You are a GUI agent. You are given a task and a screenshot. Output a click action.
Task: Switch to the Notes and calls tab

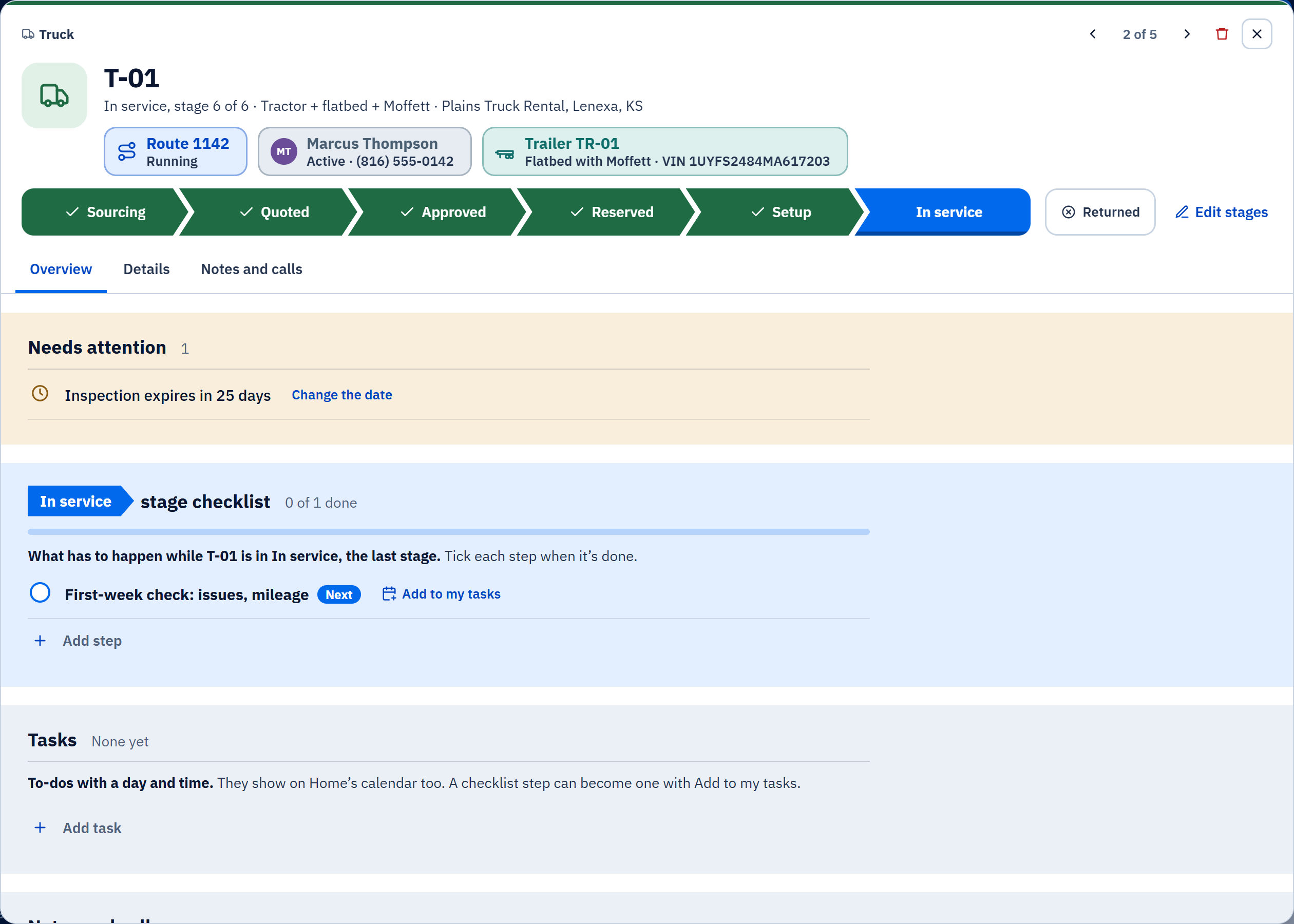[252, 269]
